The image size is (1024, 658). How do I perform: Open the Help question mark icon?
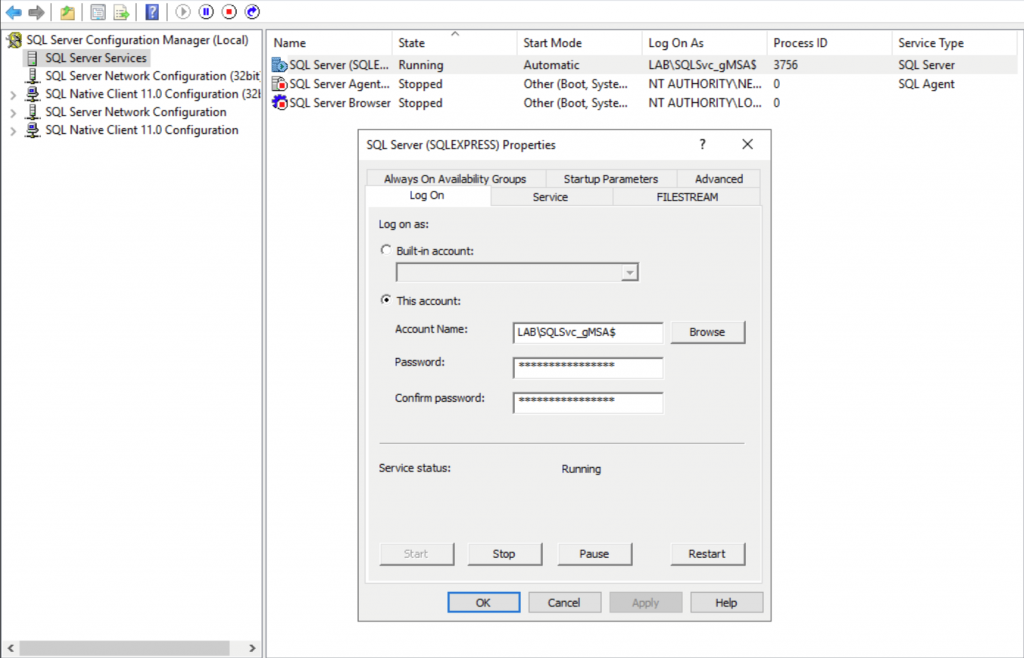[x=152, y=12]
